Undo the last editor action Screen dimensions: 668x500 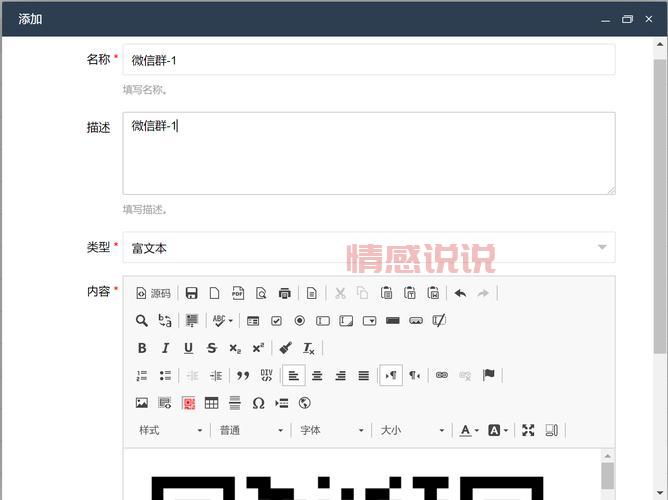click(x=461, y=293)
